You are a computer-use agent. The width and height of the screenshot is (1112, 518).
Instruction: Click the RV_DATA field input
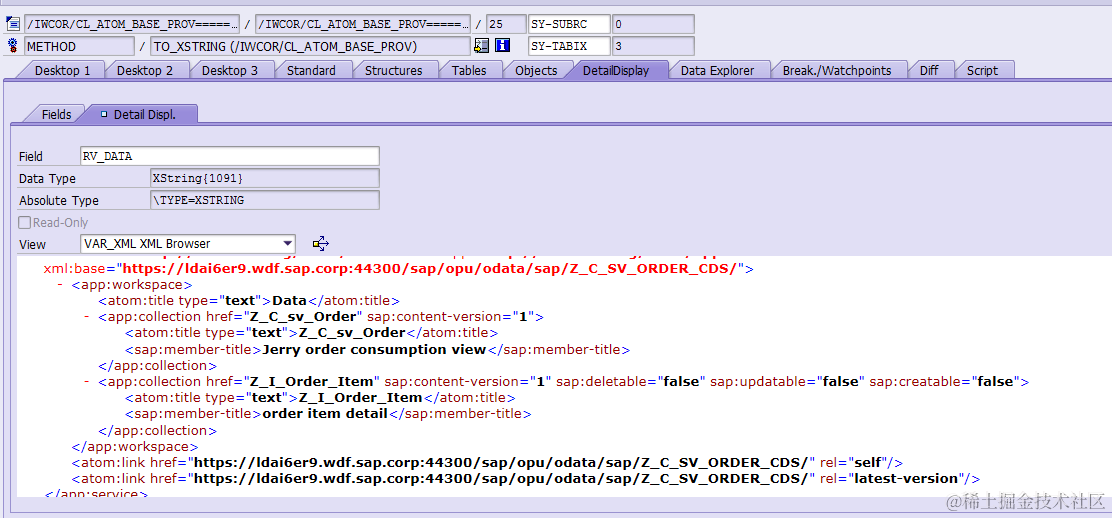point(230,156)
